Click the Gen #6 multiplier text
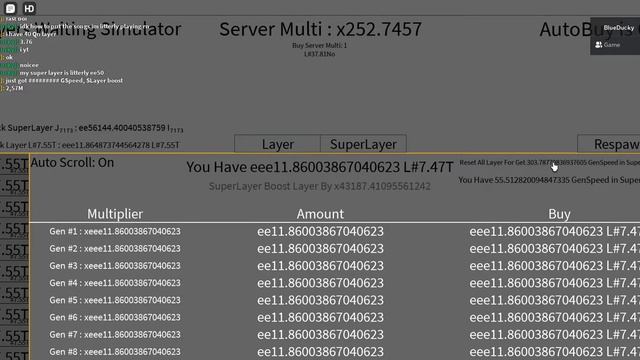 coord(115,317)
